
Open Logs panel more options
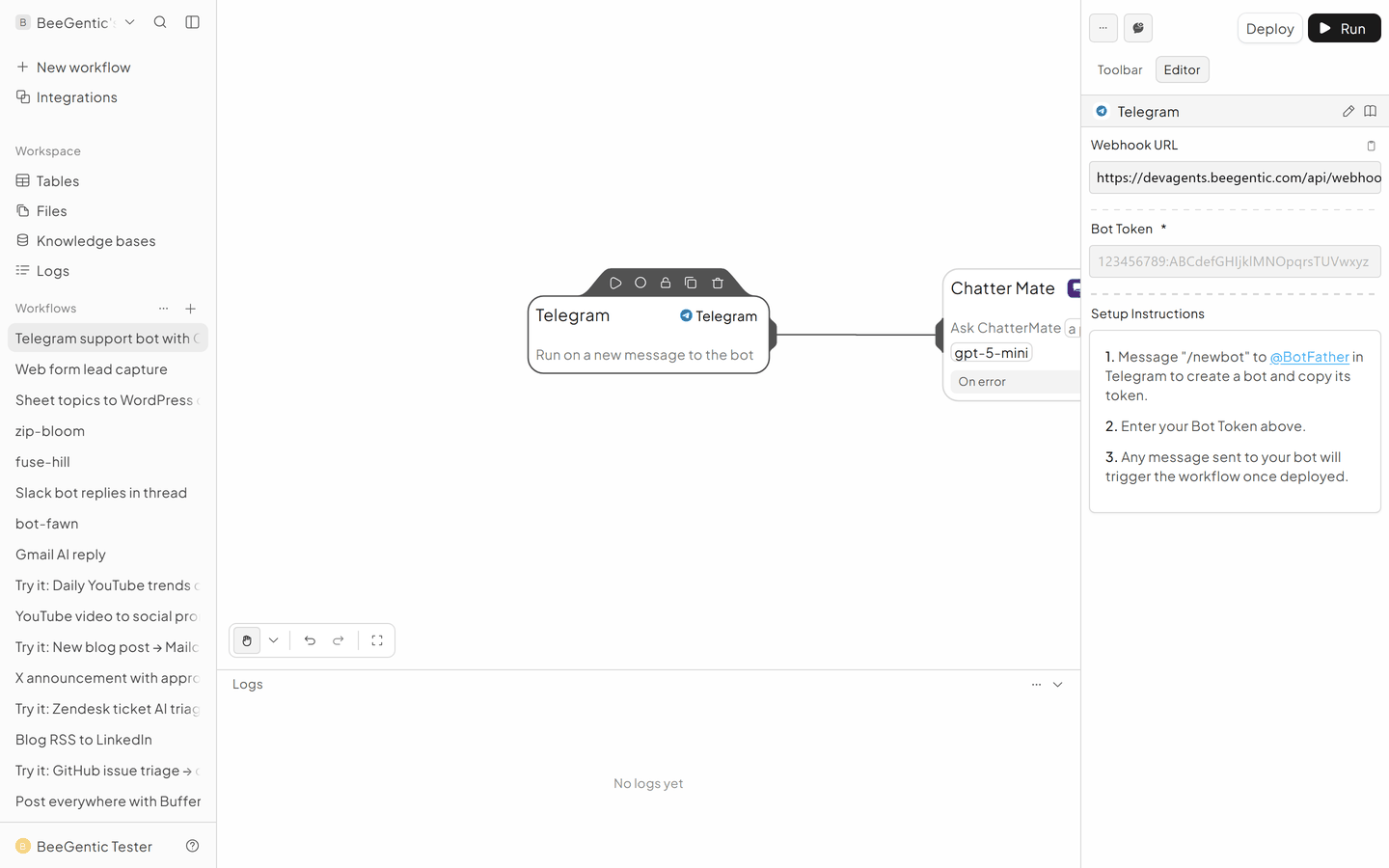tap(1036, 685)
